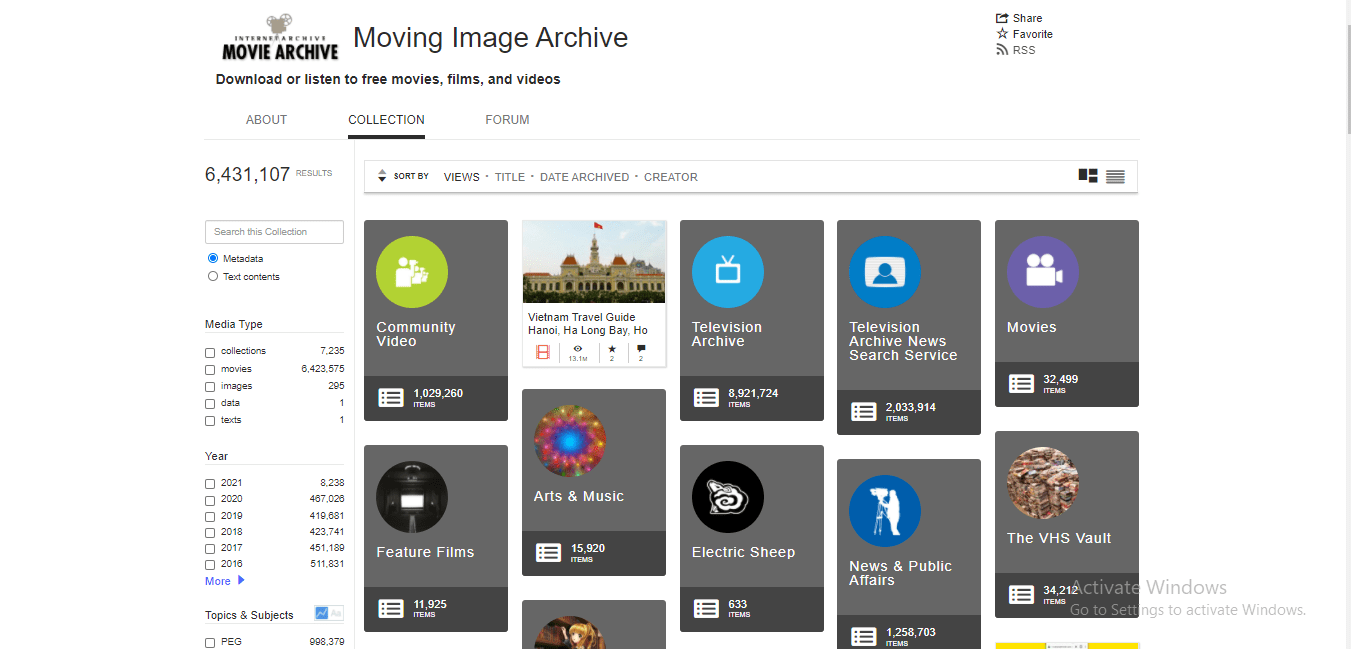Check the 2017 year checkbox
Screen dimensions: 1351x649
coord(210,549)
